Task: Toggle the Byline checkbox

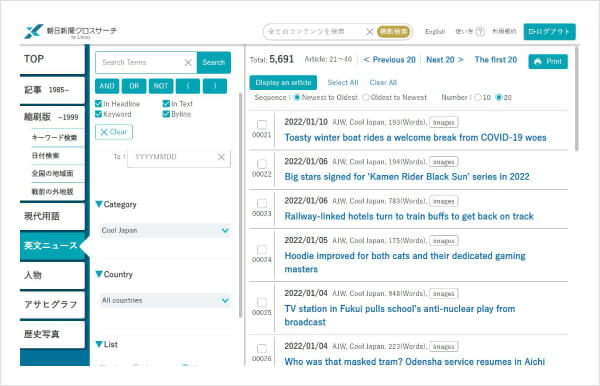Action: 166,114
